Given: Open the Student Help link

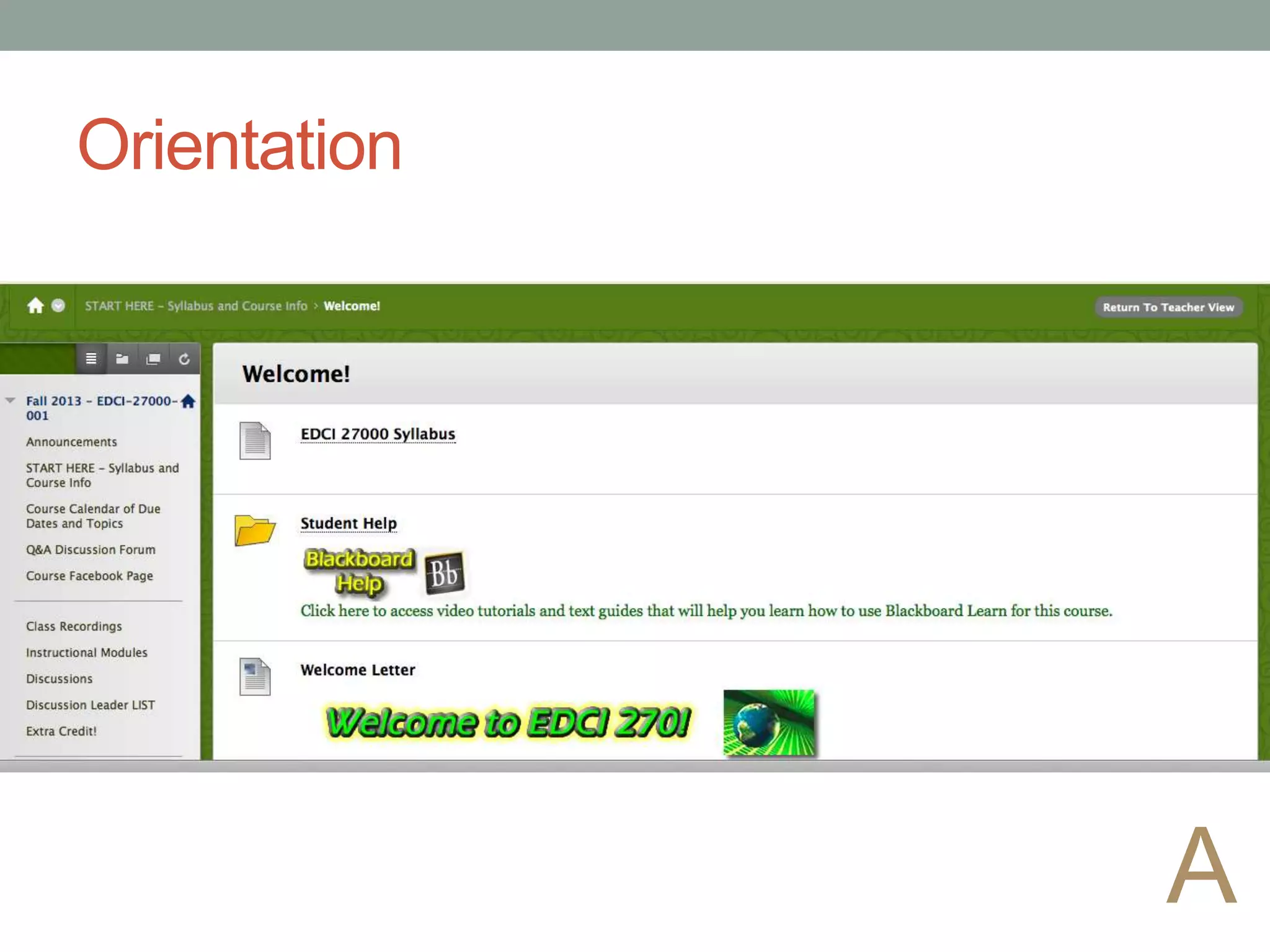Looking at the screenshot, I should click(348, 523).
